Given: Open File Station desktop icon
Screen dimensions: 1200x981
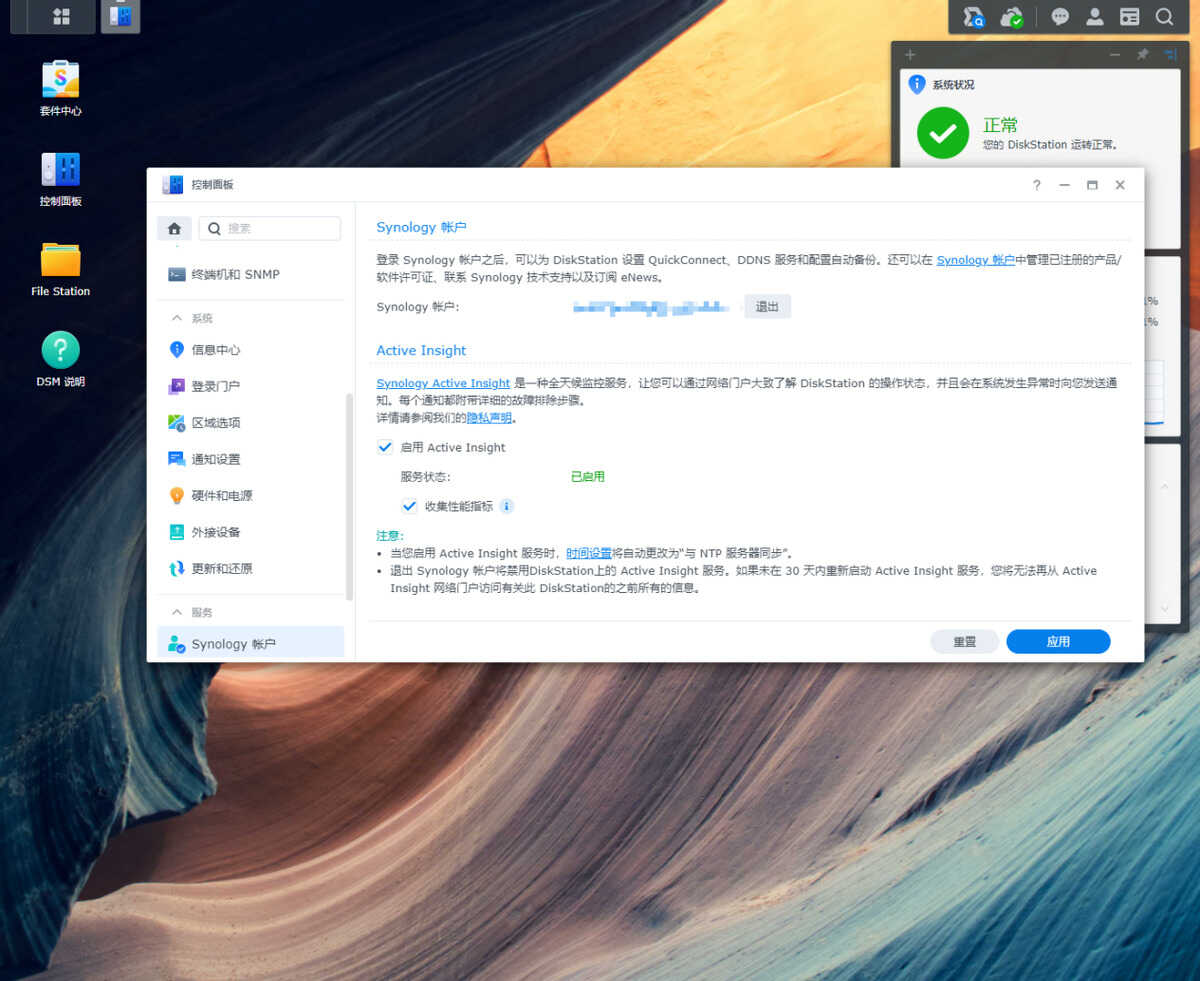Looking at the screenshot, I should pyautogui.click(x=60, y=259).
